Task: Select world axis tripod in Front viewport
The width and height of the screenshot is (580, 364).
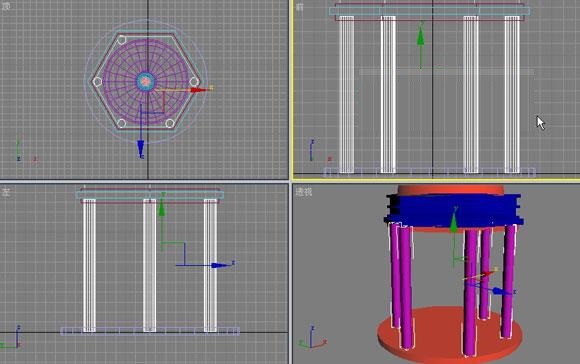Action: point(319,151)
